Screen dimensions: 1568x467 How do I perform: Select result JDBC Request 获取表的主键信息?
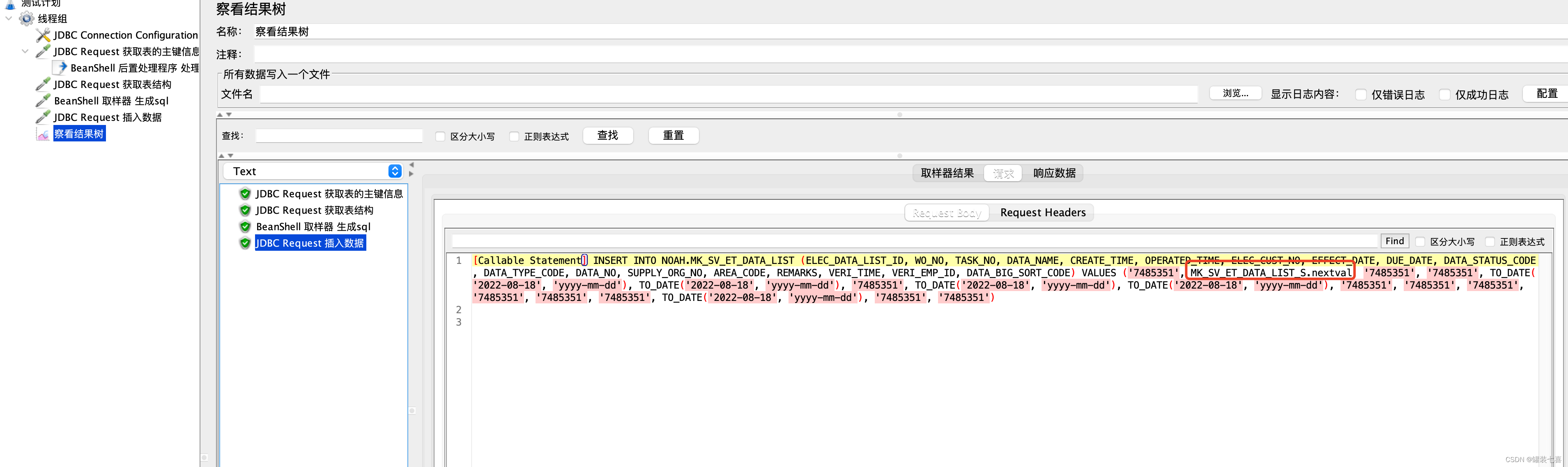[x=329, y=194]
